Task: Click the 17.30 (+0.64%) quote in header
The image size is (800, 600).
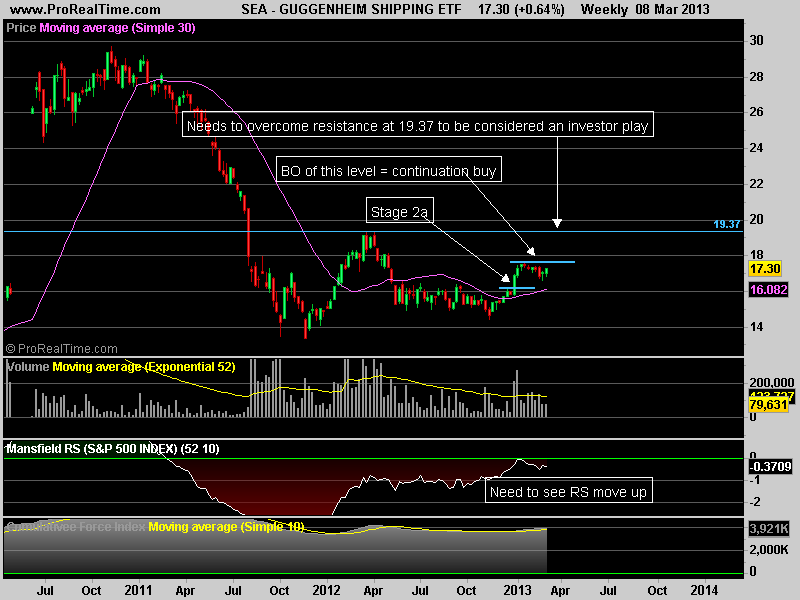Action: [x=521, y=9]
